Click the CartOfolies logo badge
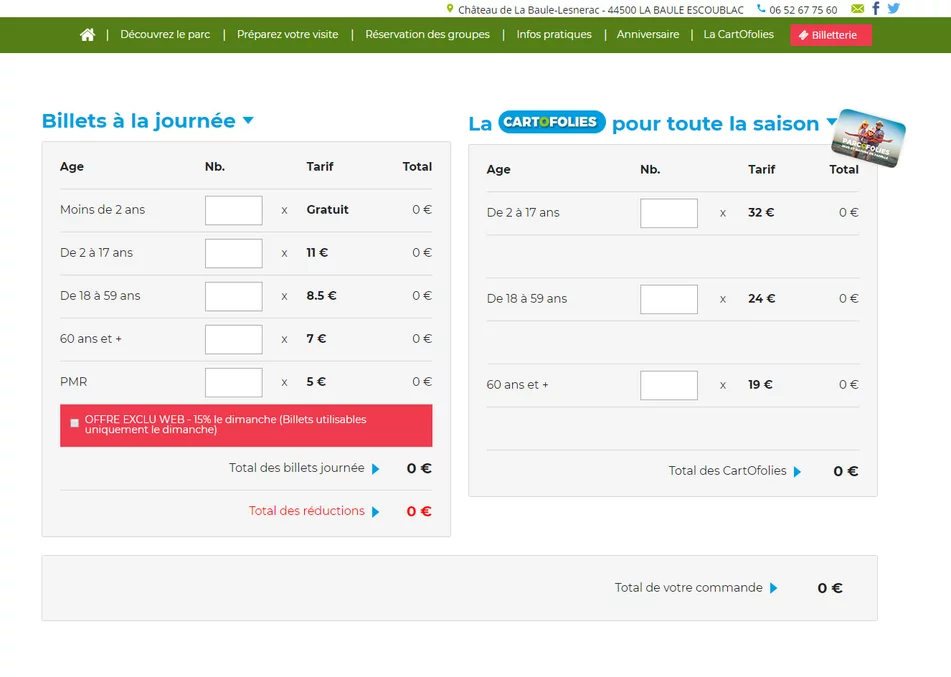The width and height of the screenshot is (951, 677). coord(552,122)
